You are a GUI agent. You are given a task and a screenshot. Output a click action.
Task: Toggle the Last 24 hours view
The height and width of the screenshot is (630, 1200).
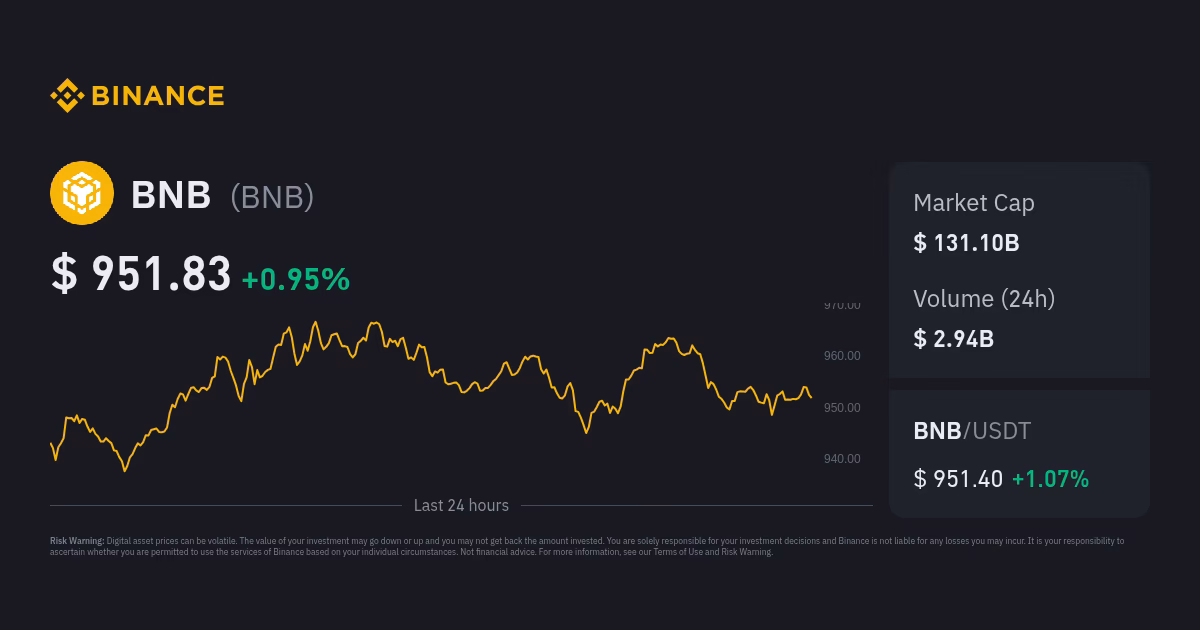460,505
